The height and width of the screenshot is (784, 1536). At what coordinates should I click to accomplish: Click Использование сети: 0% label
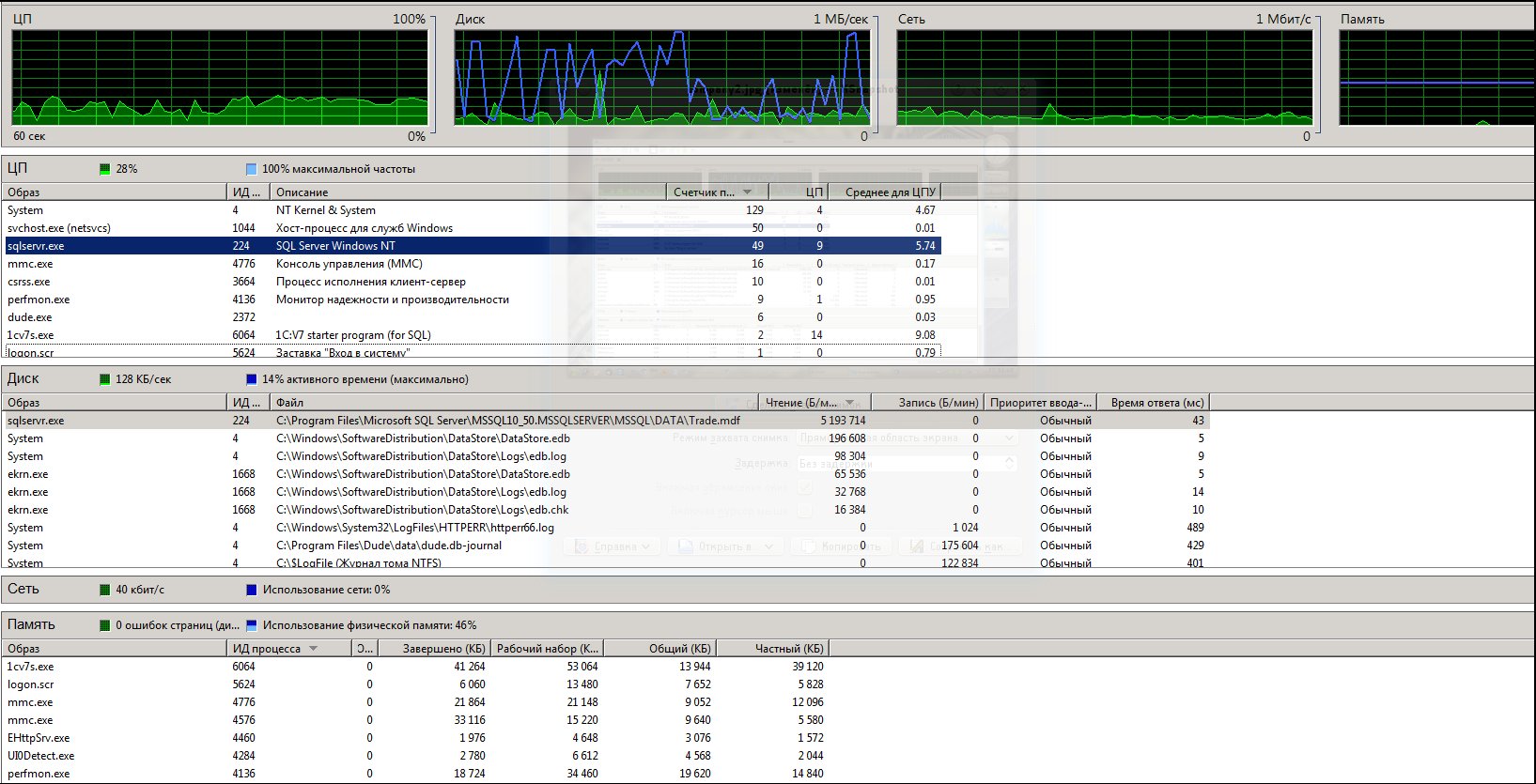click(x=326, y=590)
